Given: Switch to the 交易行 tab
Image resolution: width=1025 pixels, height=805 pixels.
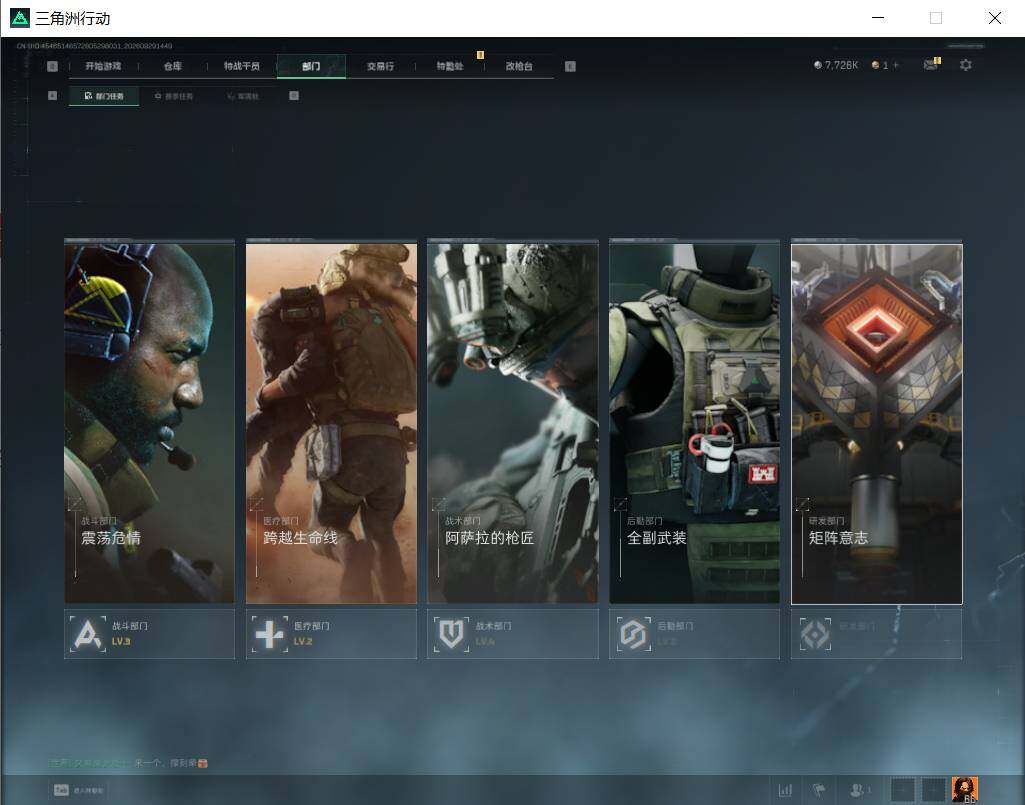Looking at the screenshot, I should click(x=380, y=66).
